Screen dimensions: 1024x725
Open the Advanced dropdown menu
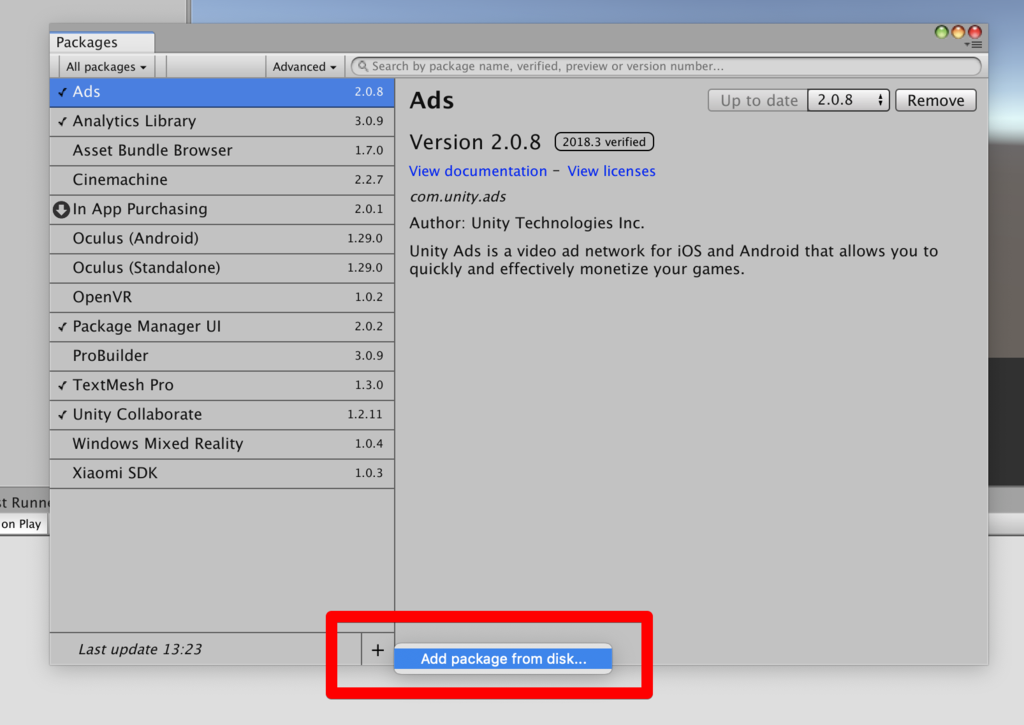point(304,67)
